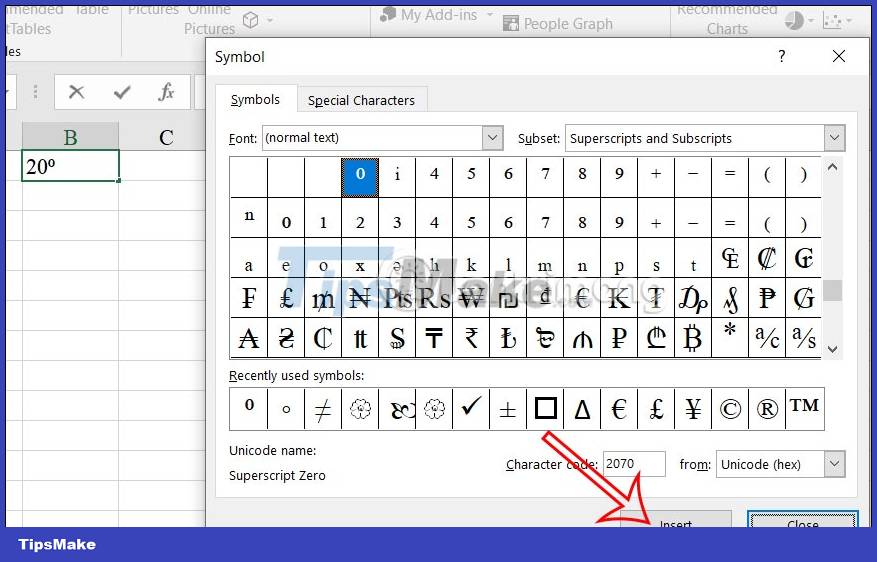
Task: Choose the Ruble sign ₽
Action: 619,338
